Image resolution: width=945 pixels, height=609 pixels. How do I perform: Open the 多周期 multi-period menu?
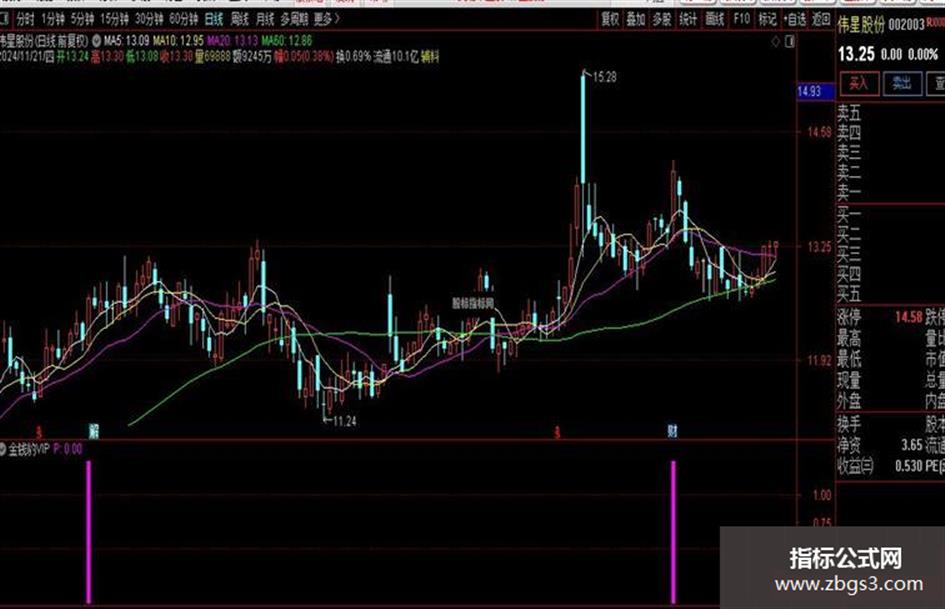pos(294,19)
